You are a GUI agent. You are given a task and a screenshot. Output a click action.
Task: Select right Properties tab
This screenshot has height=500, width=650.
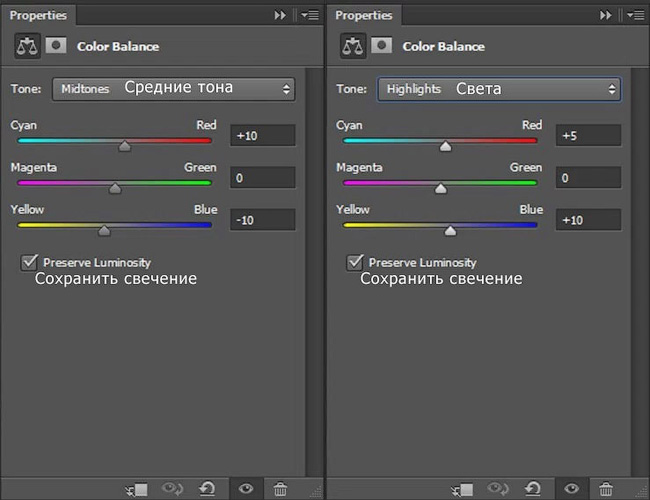[x=364, y=15]
